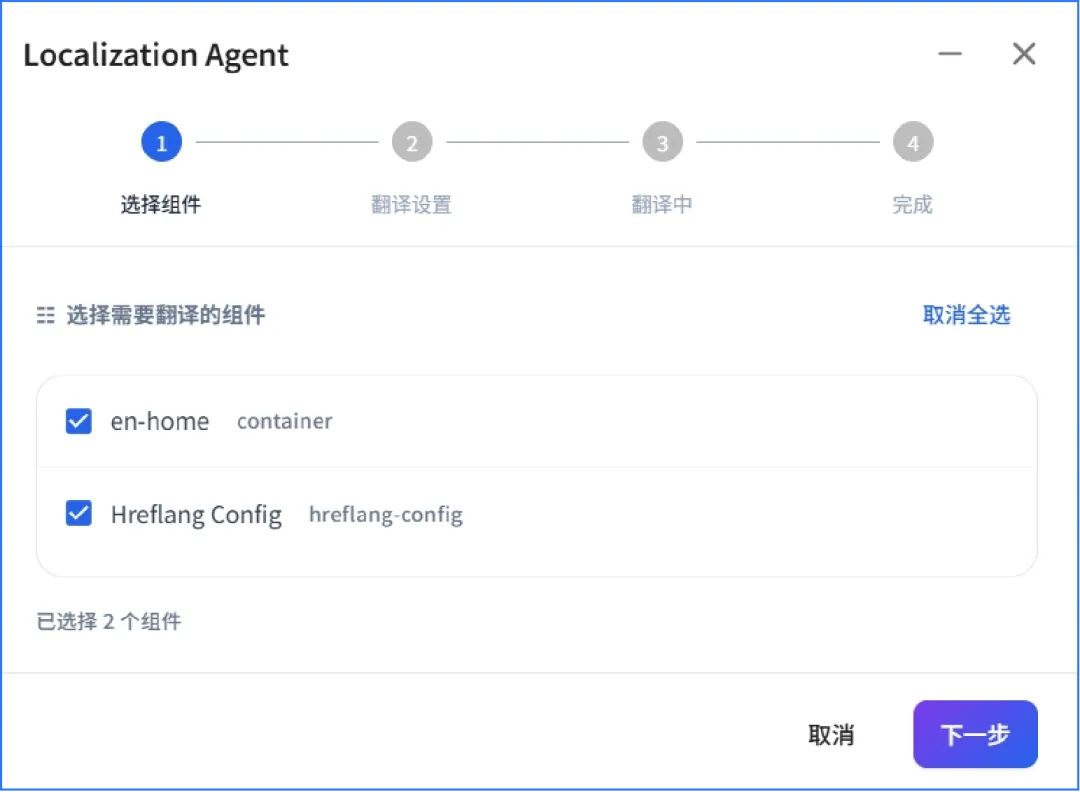Click step 4 circle icon
The image size is (1080, 792).
click(913, 142)
